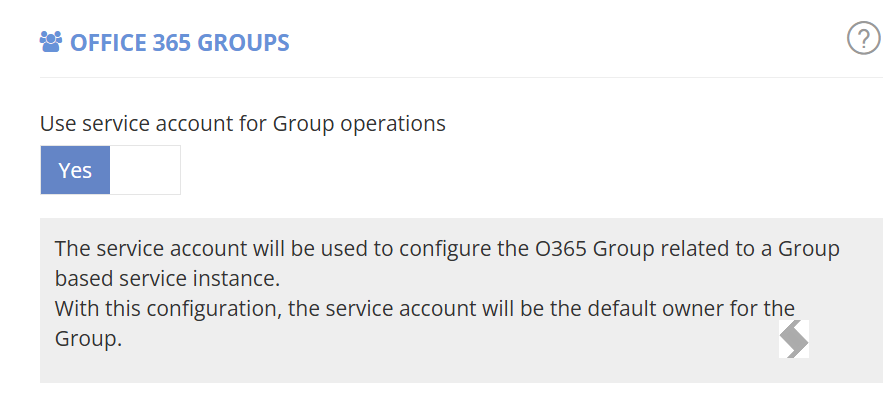Click "based service instance." in the info box
Screen dimensions: 895x393
pos(168,279)
